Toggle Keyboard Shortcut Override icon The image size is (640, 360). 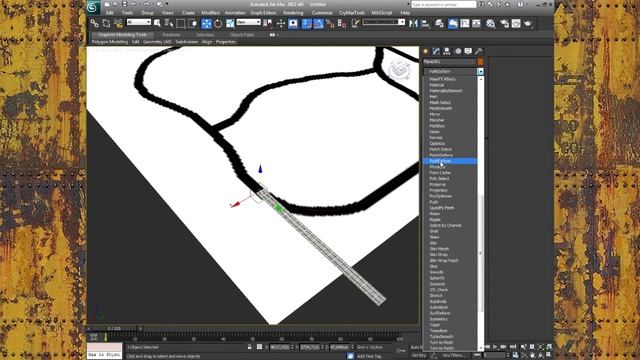click(293, 24)
